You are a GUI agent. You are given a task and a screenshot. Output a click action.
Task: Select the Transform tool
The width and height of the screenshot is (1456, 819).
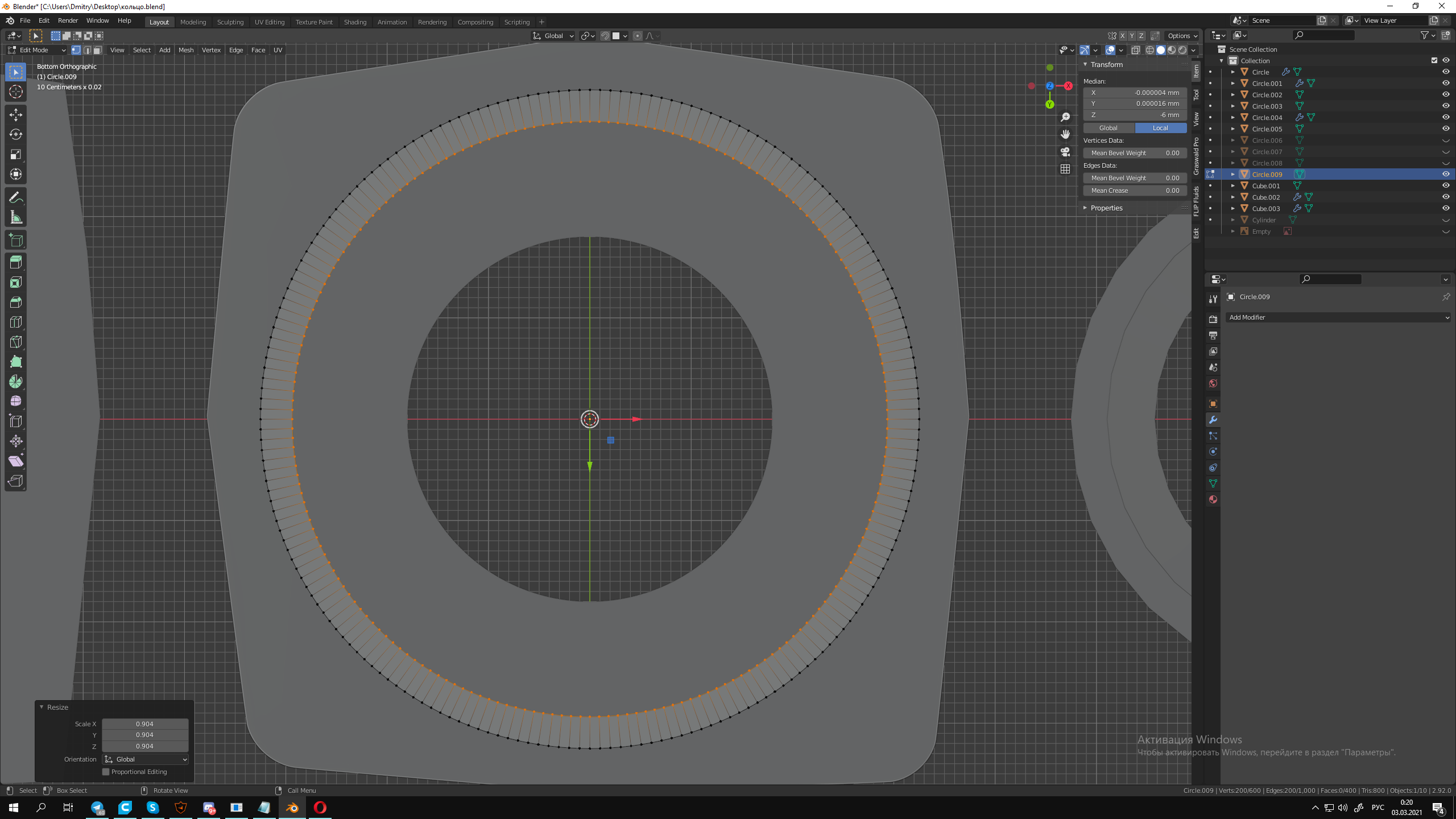coord(16,175)
